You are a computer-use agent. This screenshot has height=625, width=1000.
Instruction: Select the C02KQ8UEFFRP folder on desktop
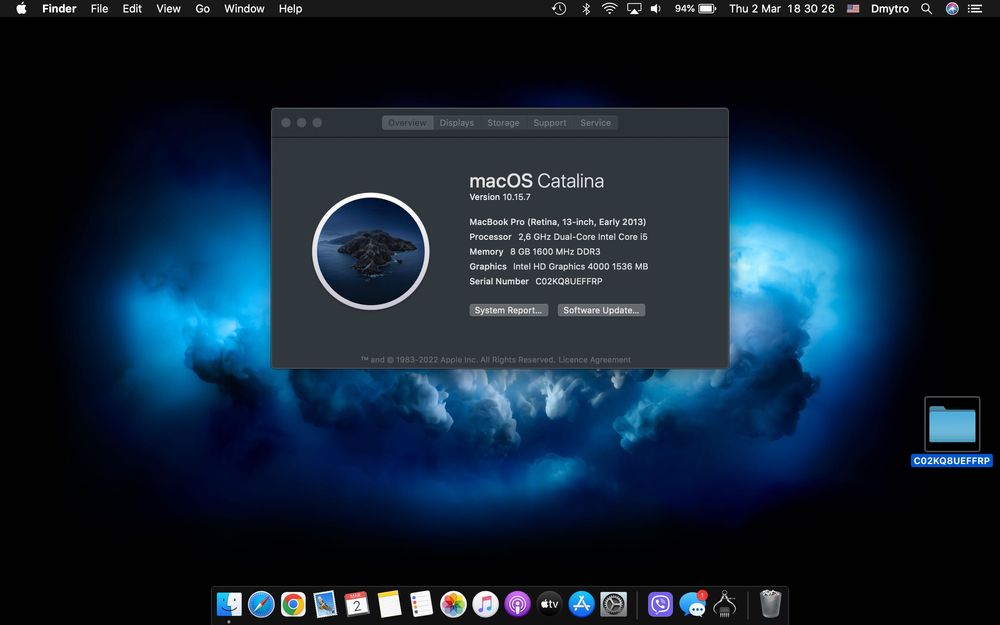coord(952,432)
